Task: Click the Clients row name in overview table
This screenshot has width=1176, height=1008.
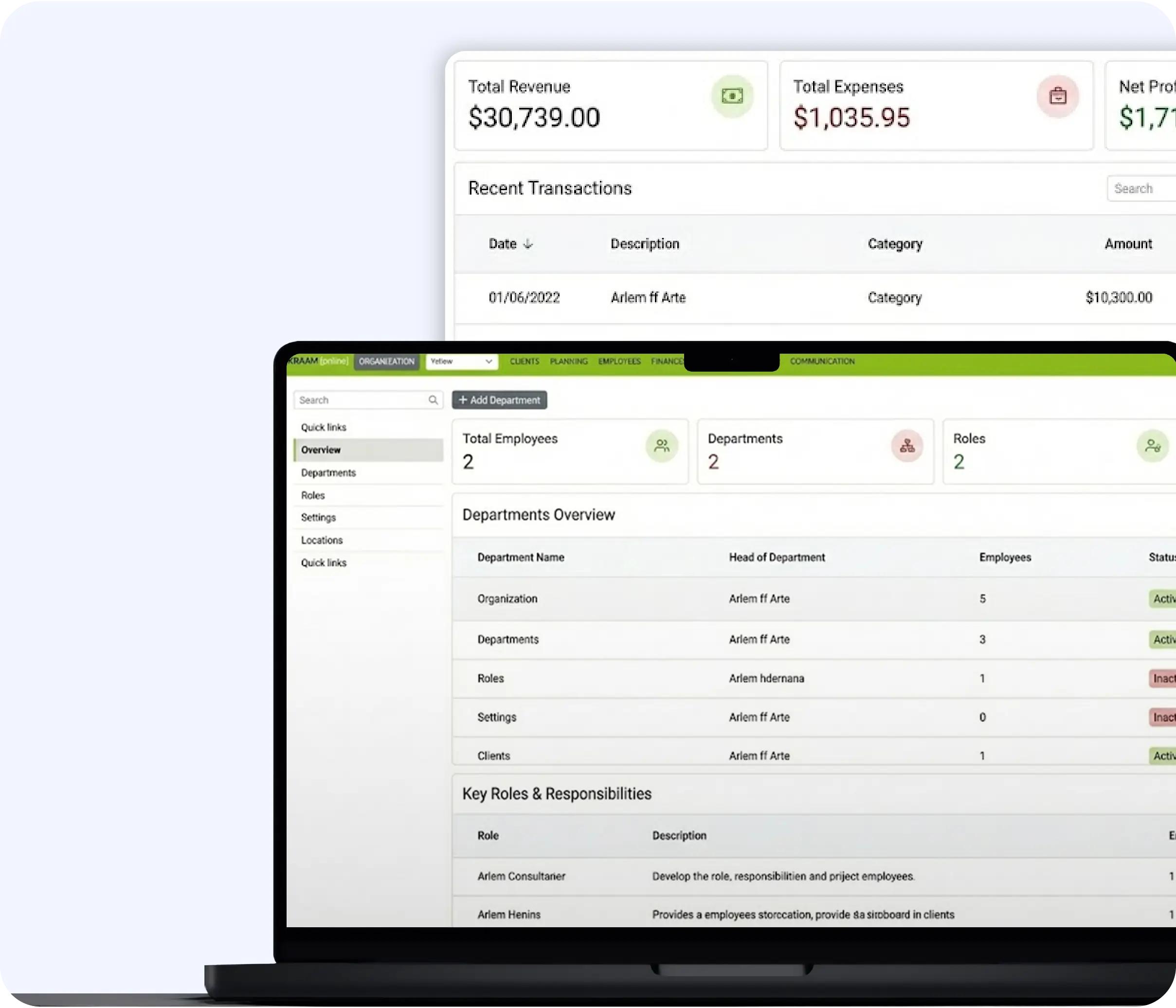Action: pyautogui.click(x=494, y=756)
